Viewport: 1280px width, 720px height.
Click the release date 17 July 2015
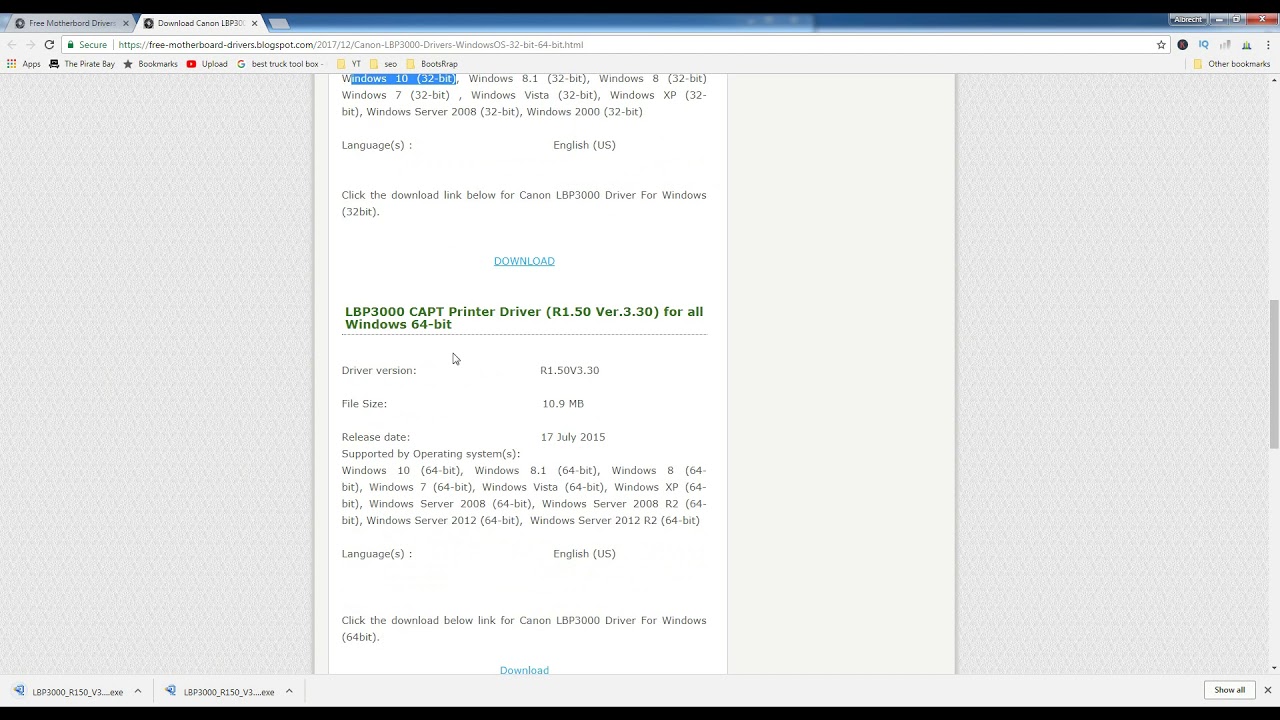[573, 437]
